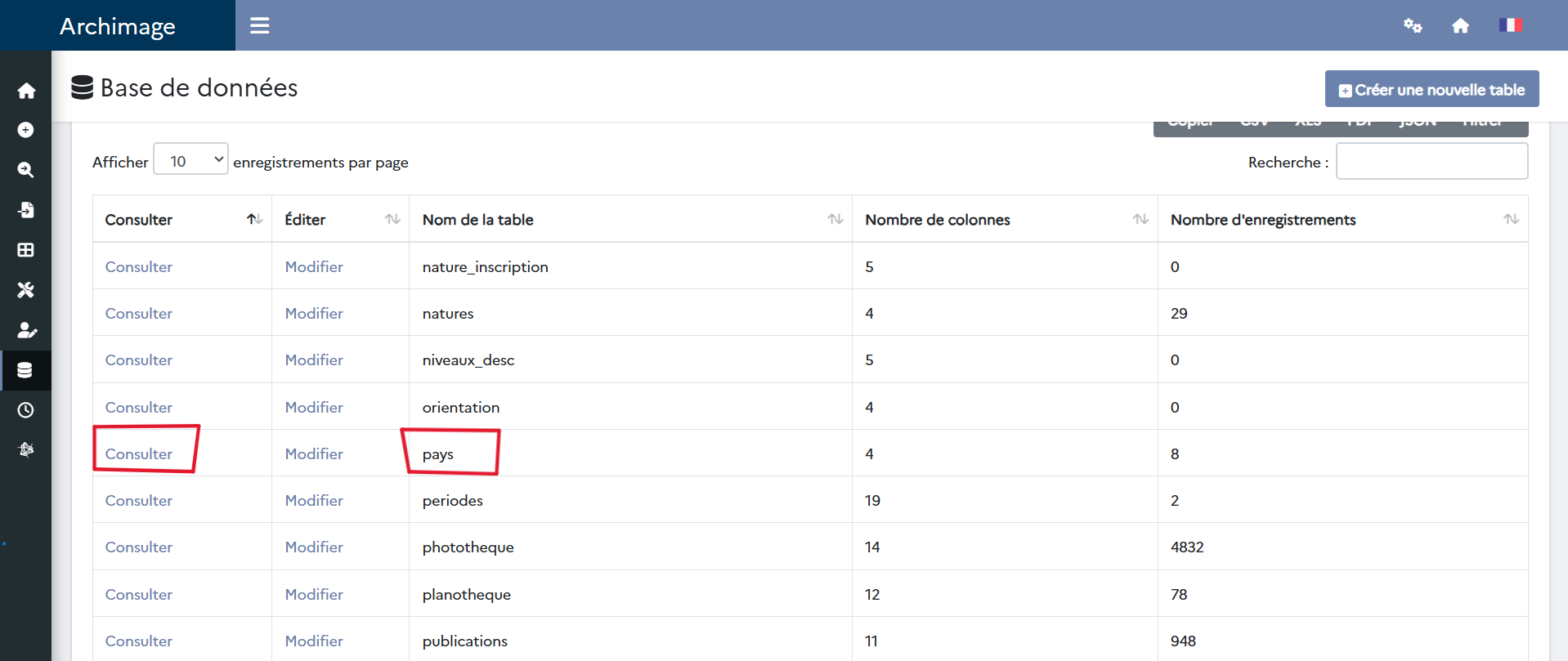Open the gears settings icon in top bar
The image size is (1568, 661).
(1412, 26)
